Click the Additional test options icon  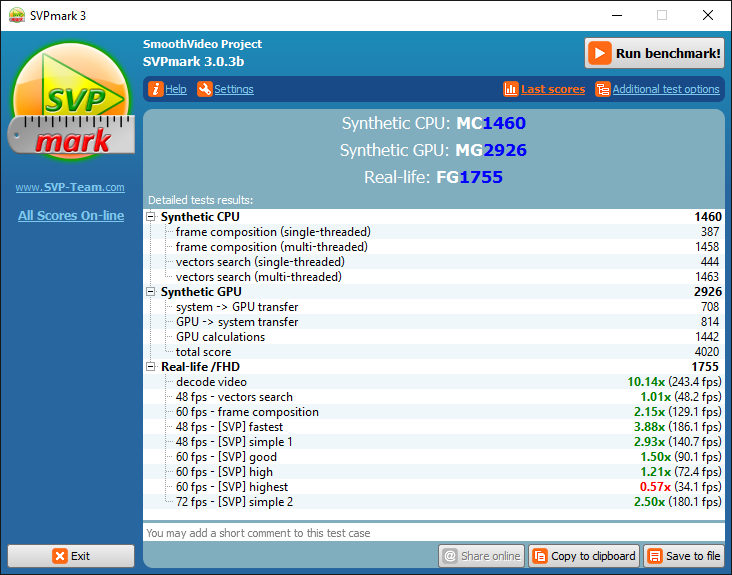[603, 89]
